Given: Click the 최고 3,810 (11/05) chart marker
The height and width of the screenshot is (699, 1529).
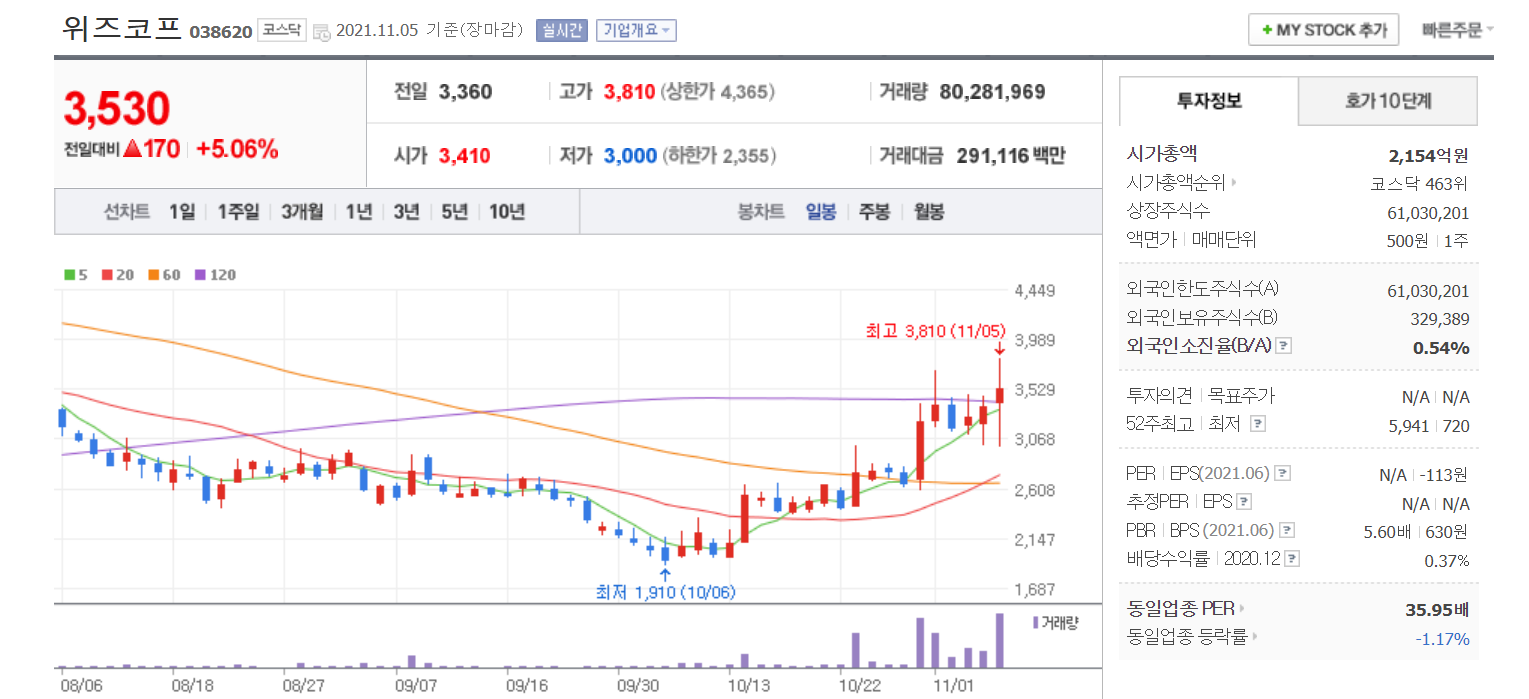Looking at the screenshot, I should pos(936,331).
